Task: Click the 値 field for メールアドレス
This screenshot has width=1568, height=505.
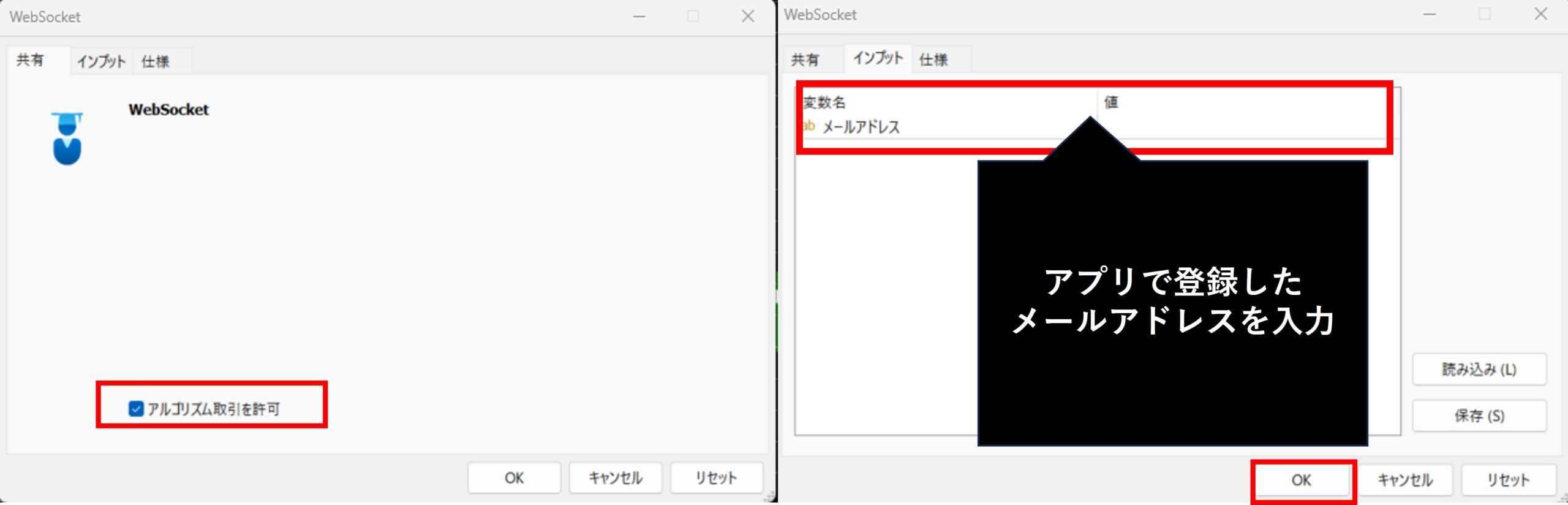Action: [x=1243, y=126]
